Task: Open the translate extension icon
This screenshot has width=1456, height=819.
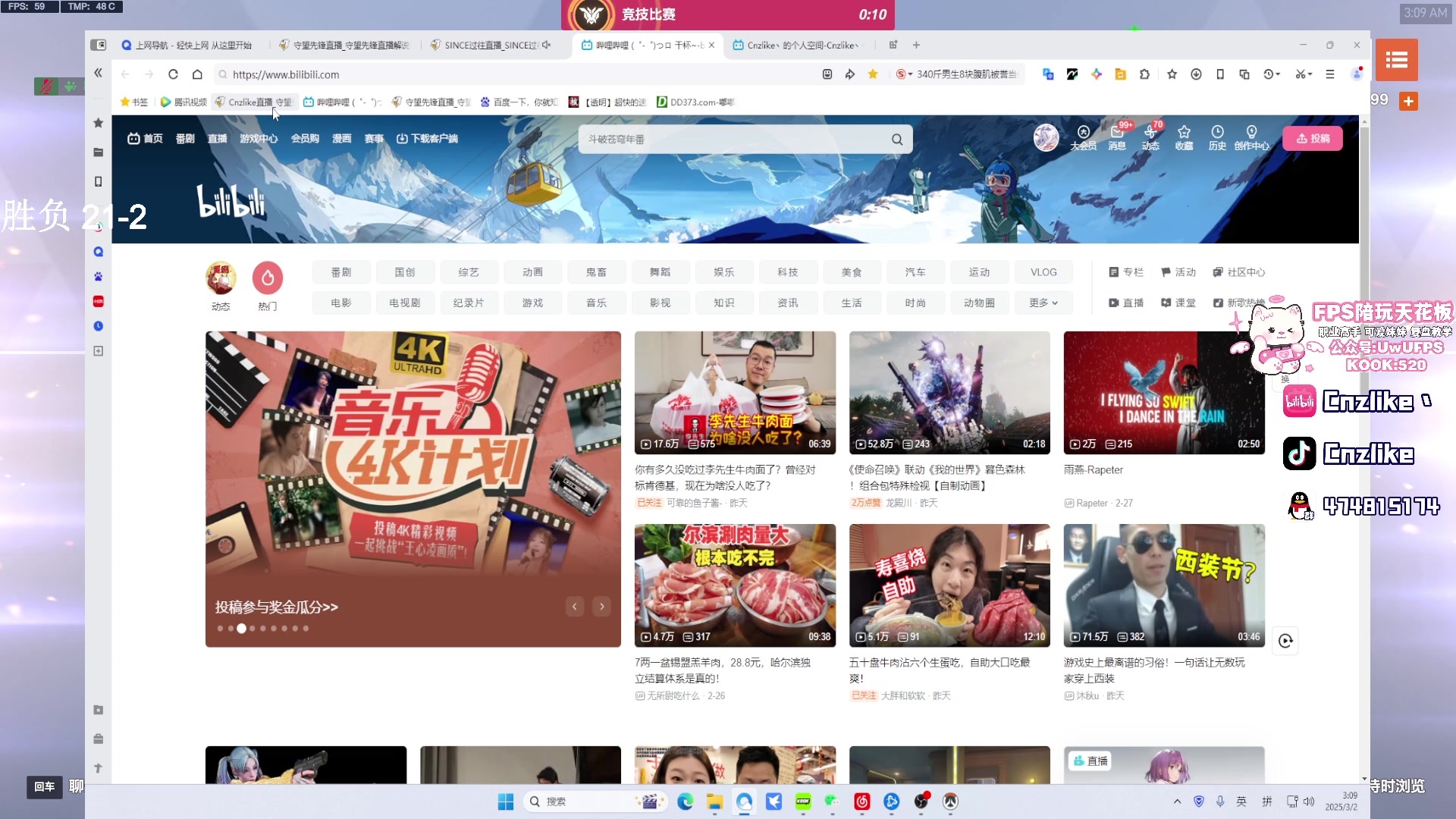Action: pyautogui.click(x=1048, y=74)
